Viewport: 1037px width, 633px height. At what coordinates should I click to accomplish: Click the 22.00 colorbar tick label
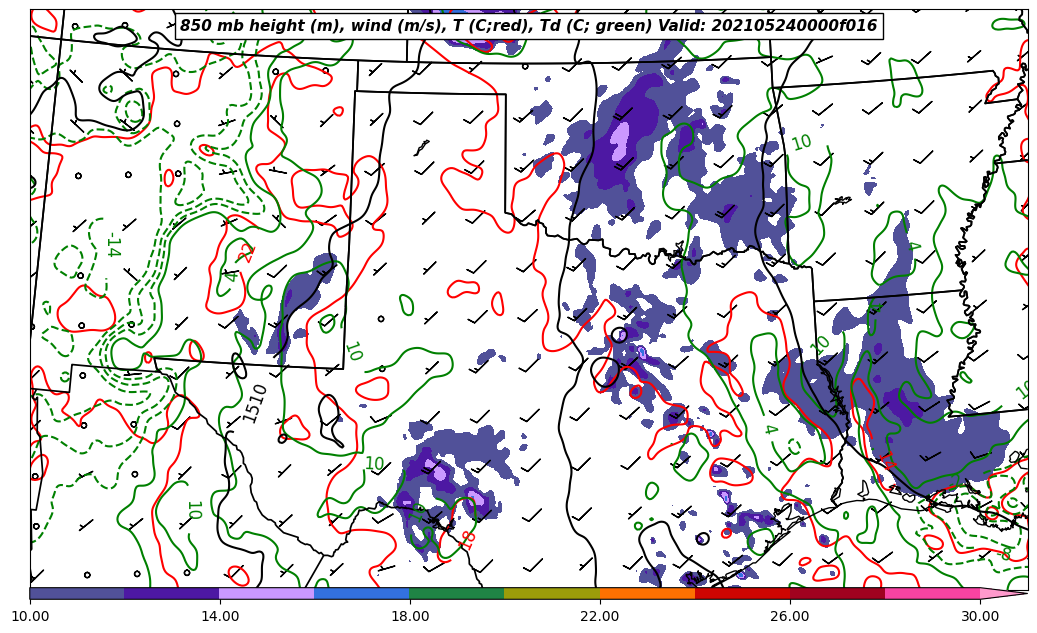[x=600, y=616]
